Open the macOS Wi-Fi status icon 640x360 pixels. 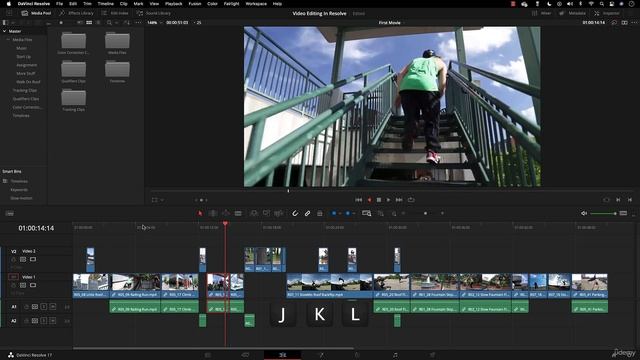591,4
